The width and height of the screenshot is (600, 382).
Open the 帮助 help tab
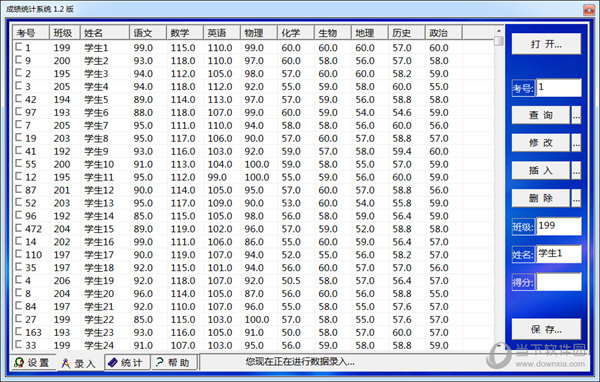point(174,362)
